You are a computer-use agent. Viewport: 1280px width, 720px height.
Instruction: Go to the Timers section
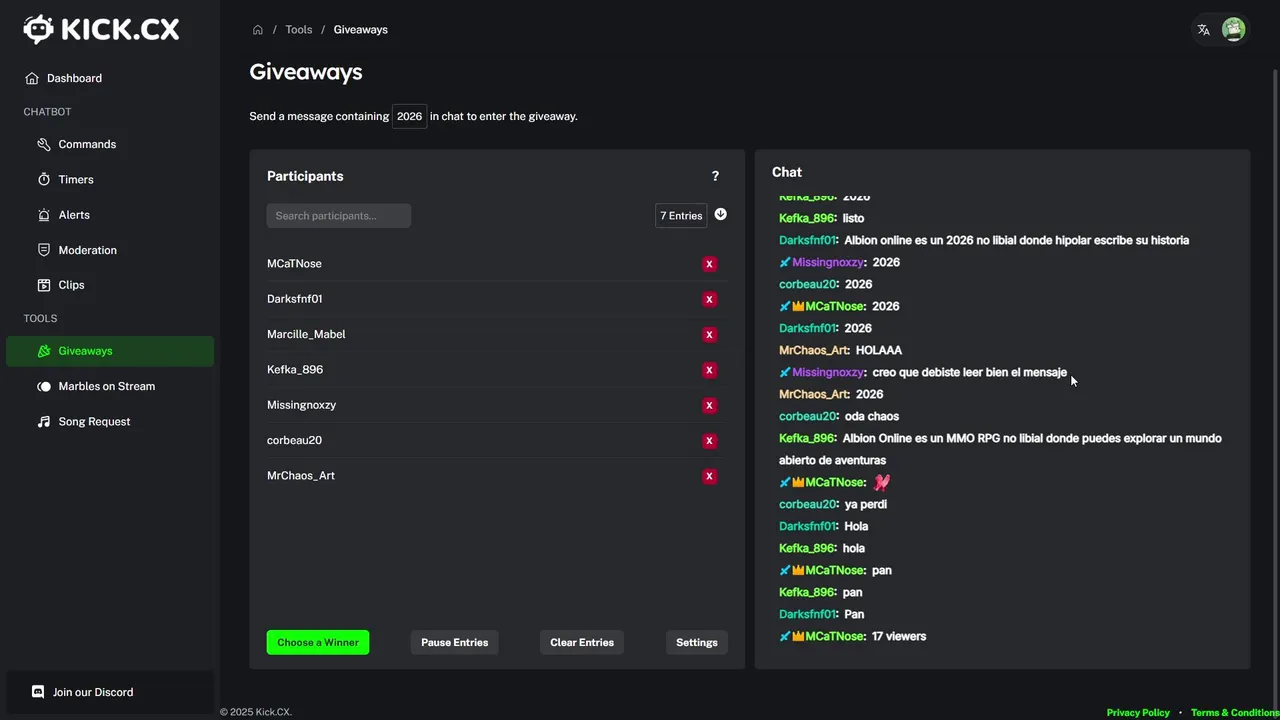(x=76, y=180)
